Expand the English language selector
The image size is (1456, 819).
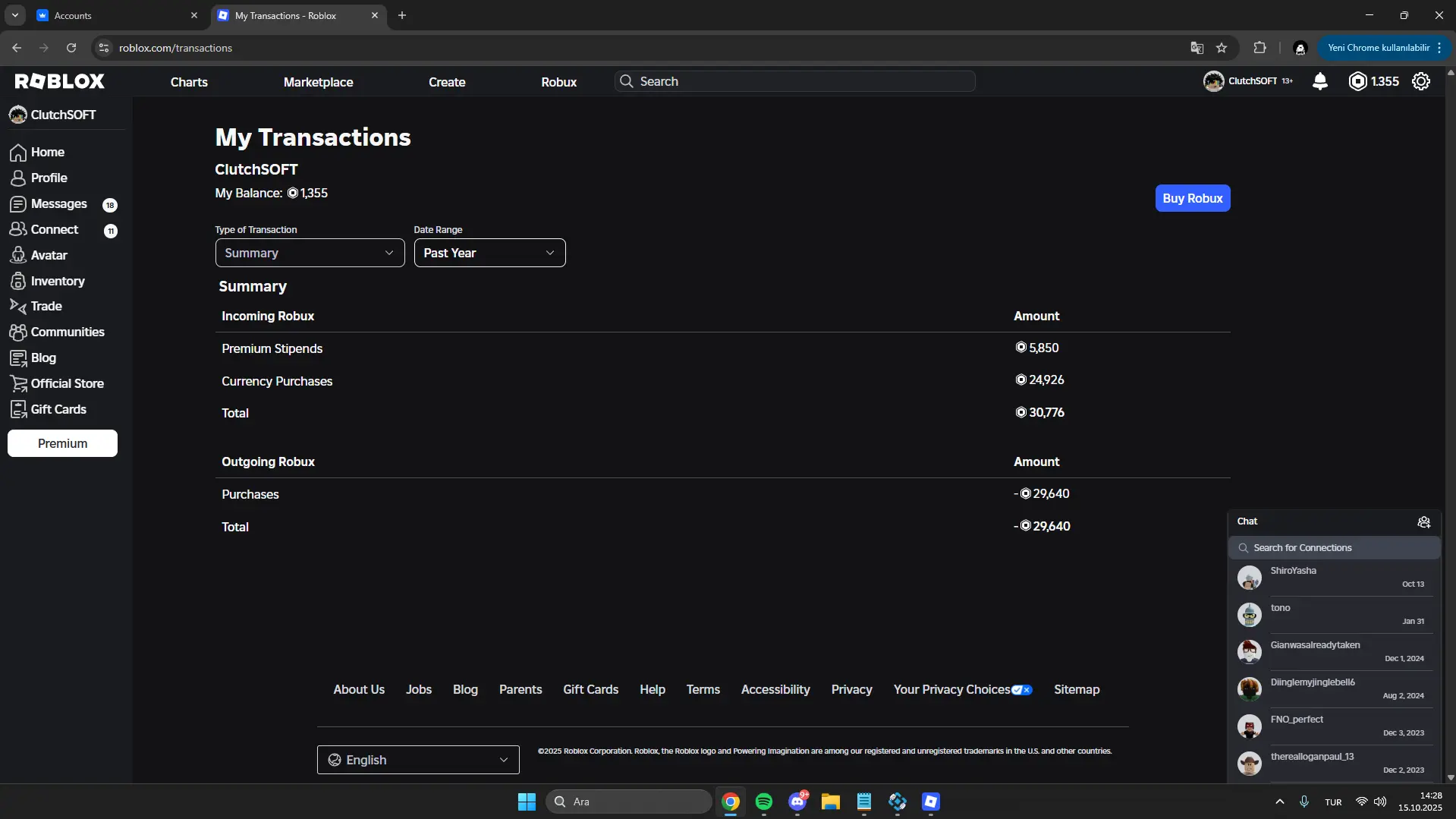(x=418, y=760)
